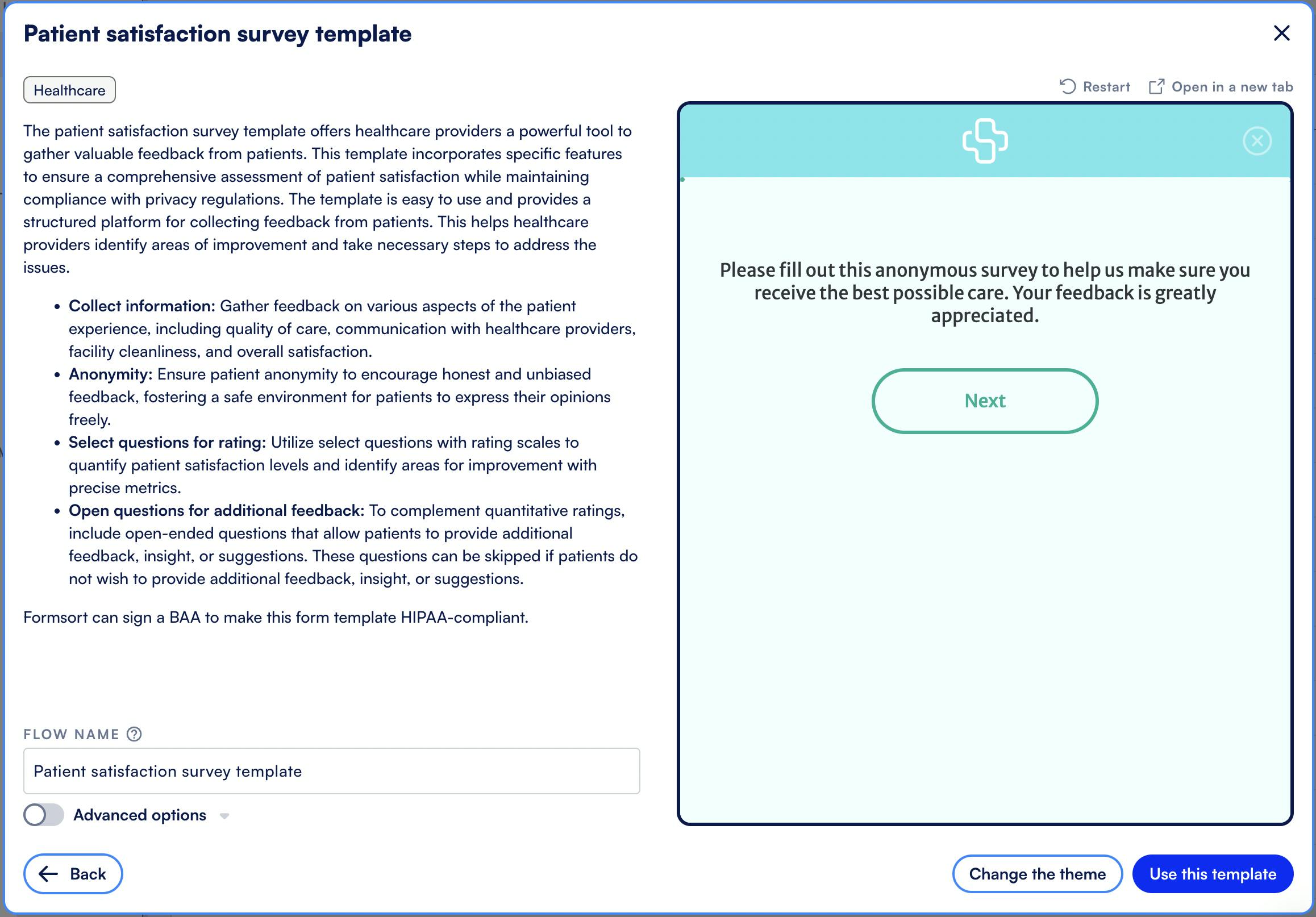Click the close icon inside survey preview
Viewport: 1316px width, 917px height.
click(x=1257, y=139)
